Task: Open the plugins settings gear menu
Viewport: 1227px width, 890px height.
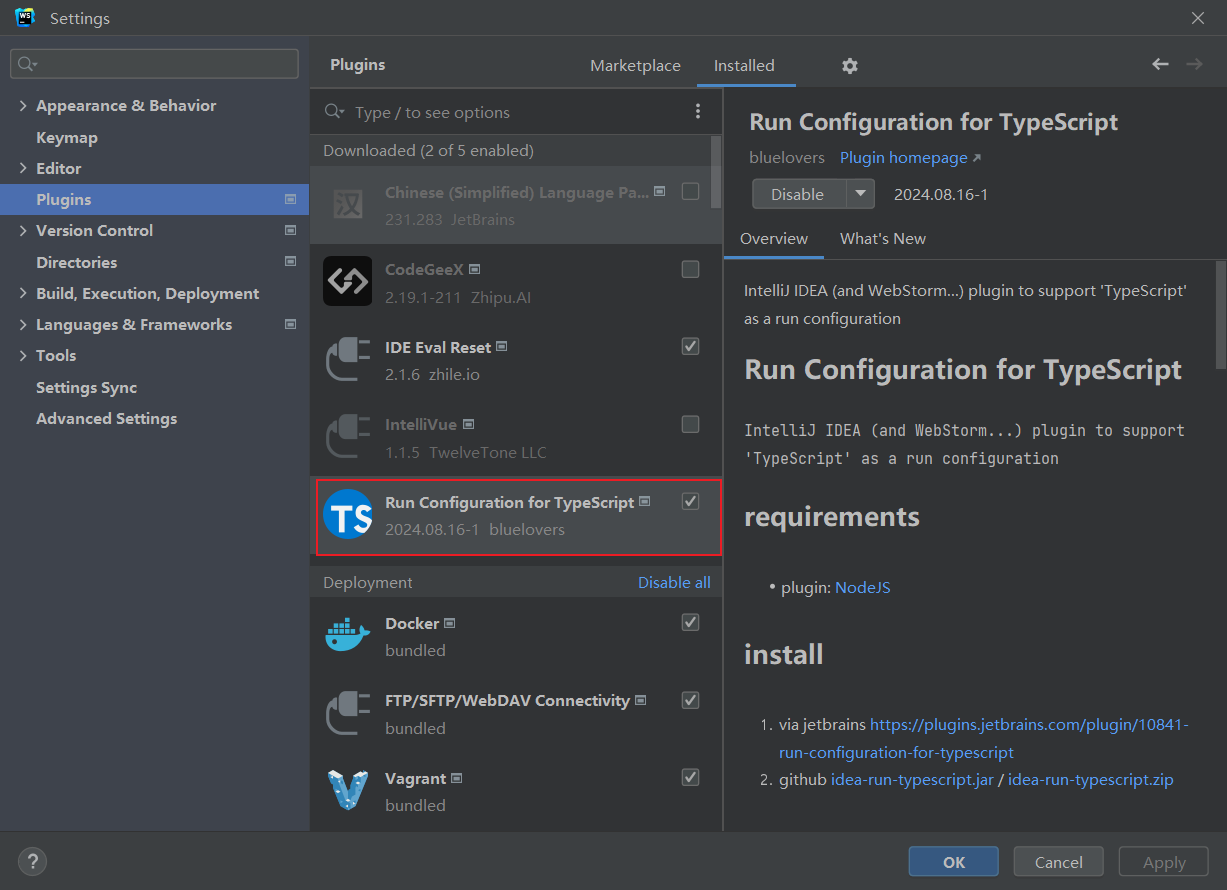Action: 849,65
